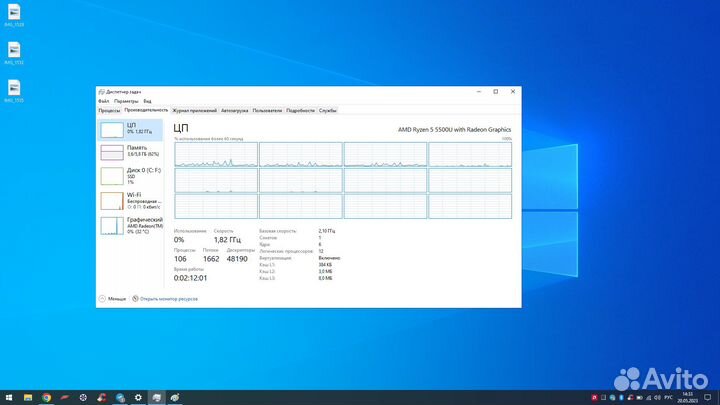Image resolution: width=720 pixels, height=405 pixels.
Task: Select the Wi-Fi item in sidebar
Action: (x=130, y=201)
